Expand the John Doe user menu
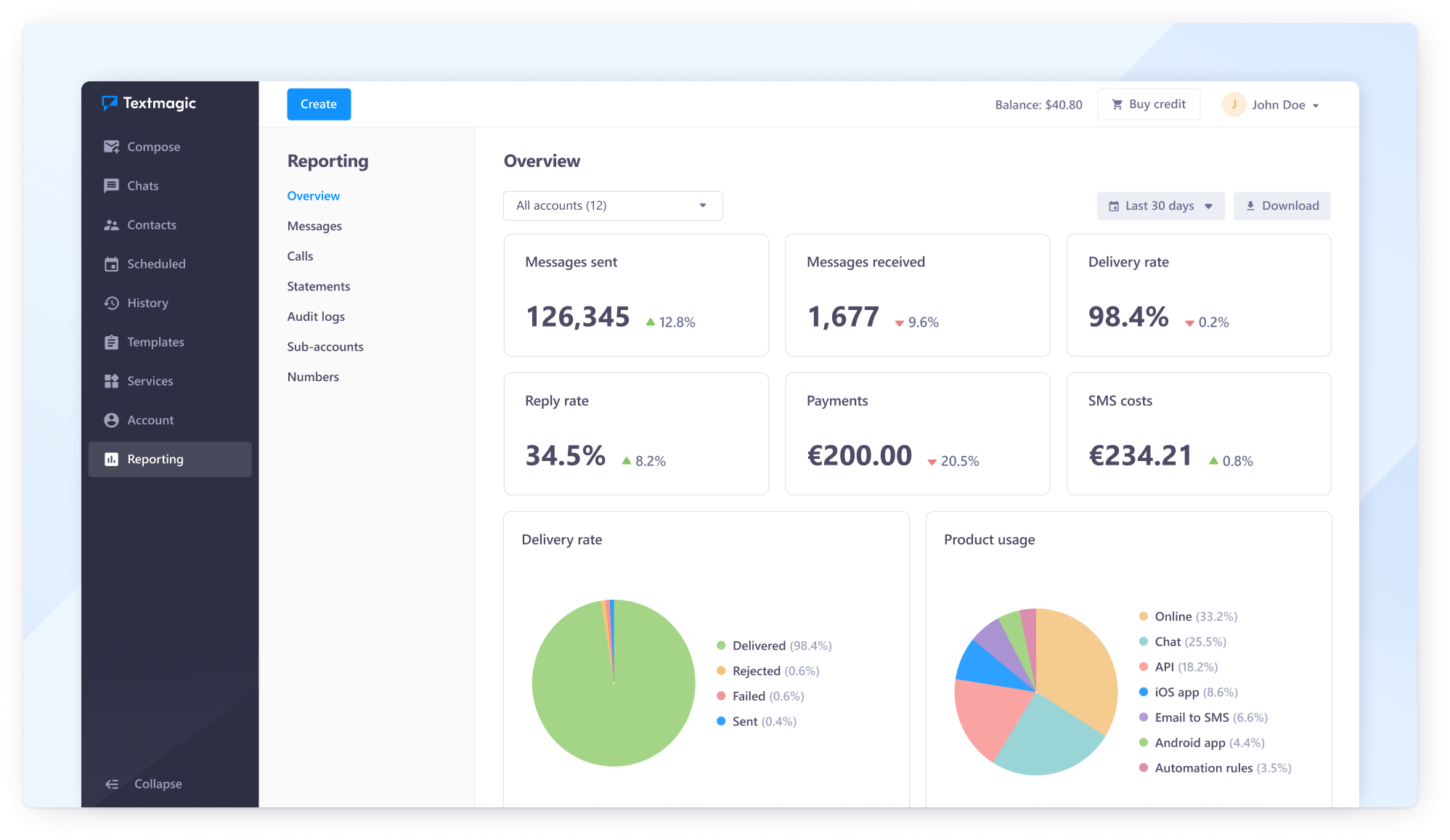 coord(1271,105)
